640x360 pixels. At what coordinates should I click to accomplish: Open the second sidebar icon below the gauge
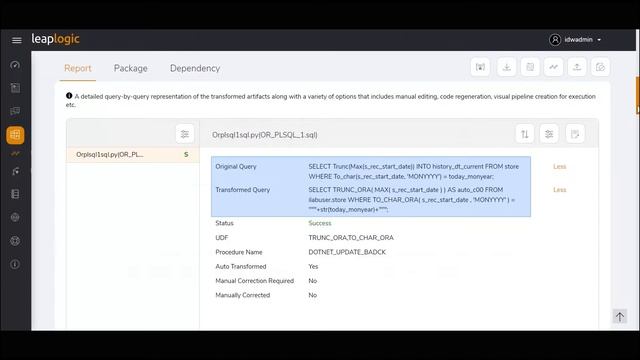(x=15, y=88)
